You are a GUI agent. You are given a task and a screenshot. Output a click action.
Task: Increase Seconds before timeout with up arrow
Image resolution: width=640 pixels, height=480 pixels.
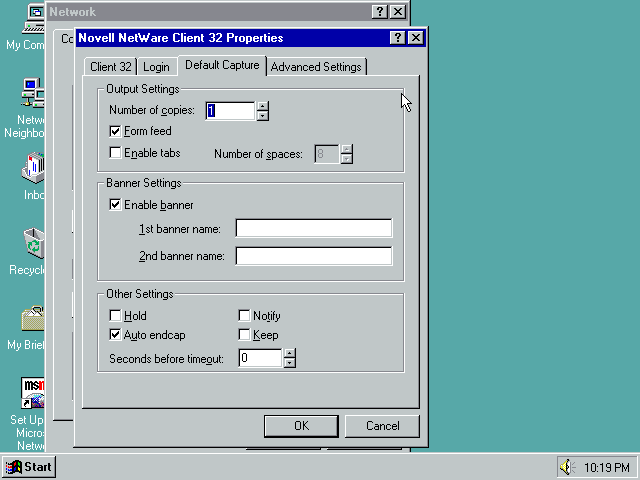pyautogui.click(x=289, y=353)
